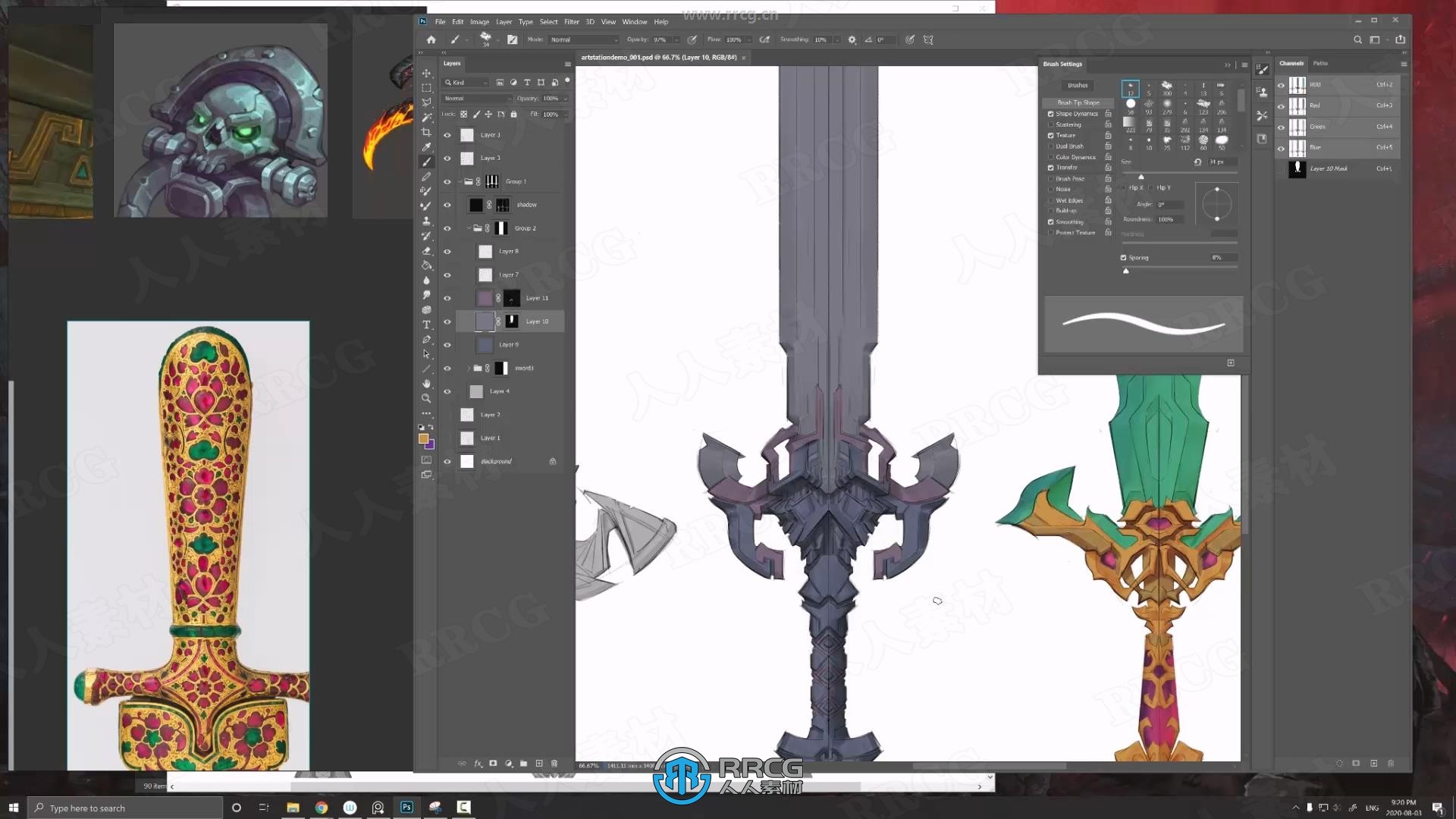Open the blending Mode dropdown in options bar
Screen dimensions: 1456x819
(x=584, y=39)
